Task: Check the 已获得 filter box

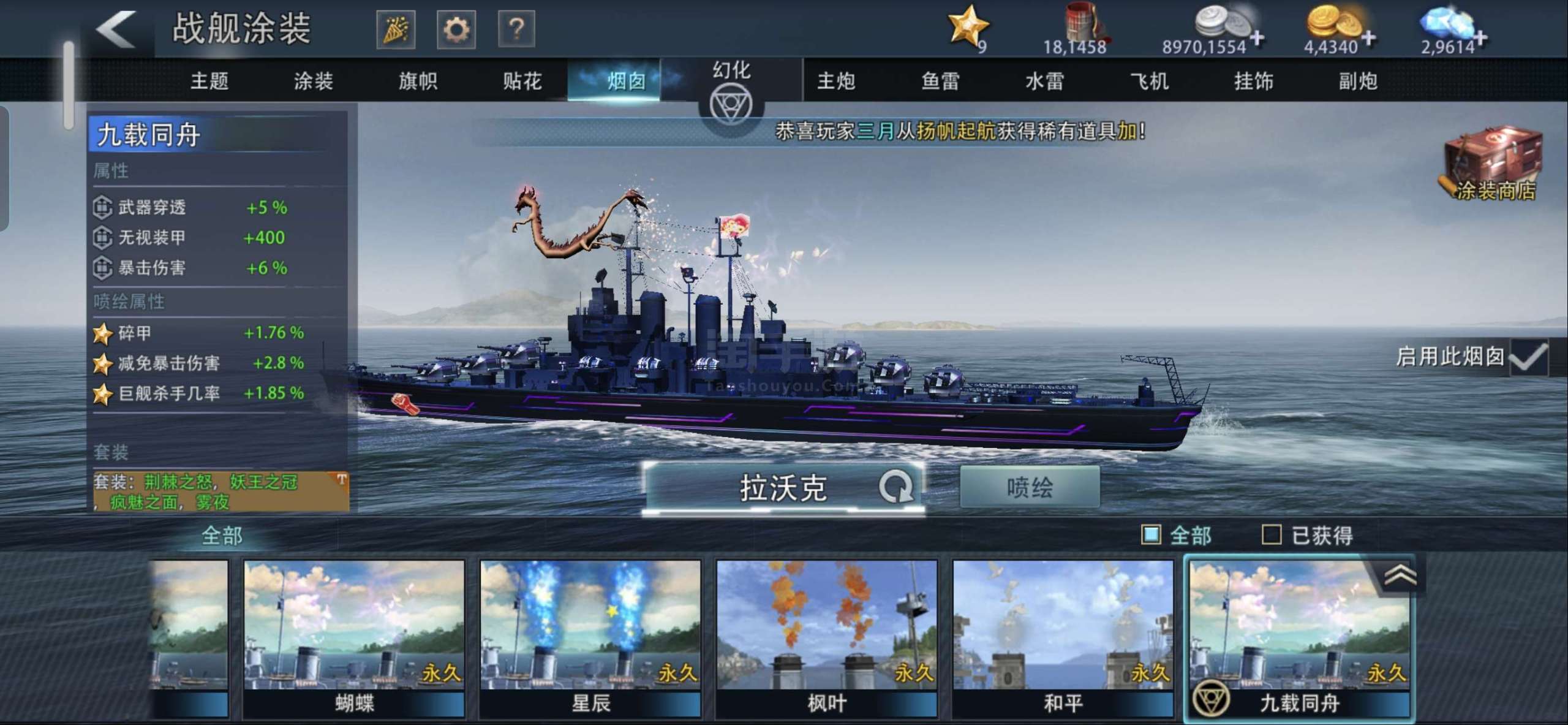Action: [x=1272, y=534]
